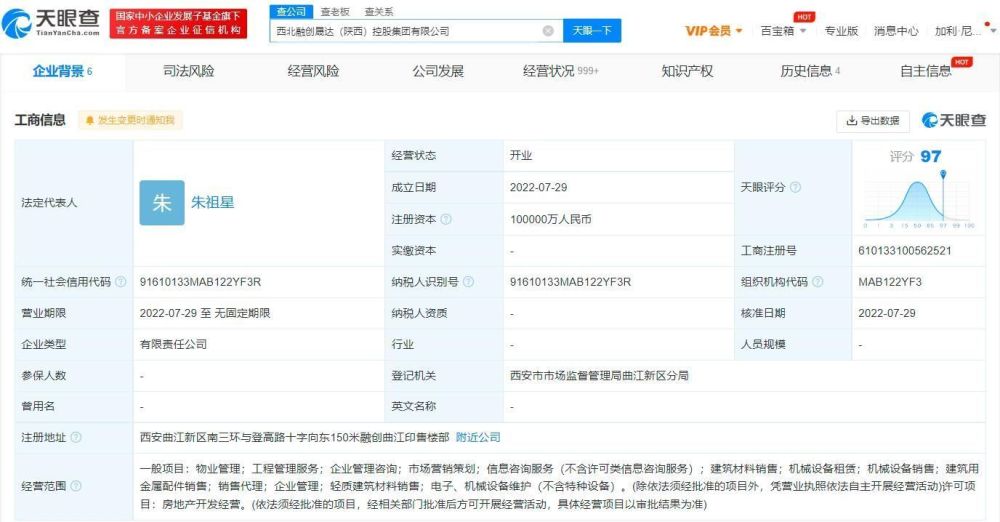Click question icon beside 统一社会信用代码
This screenshot has height=522, width=1000.
click(121, 281)
